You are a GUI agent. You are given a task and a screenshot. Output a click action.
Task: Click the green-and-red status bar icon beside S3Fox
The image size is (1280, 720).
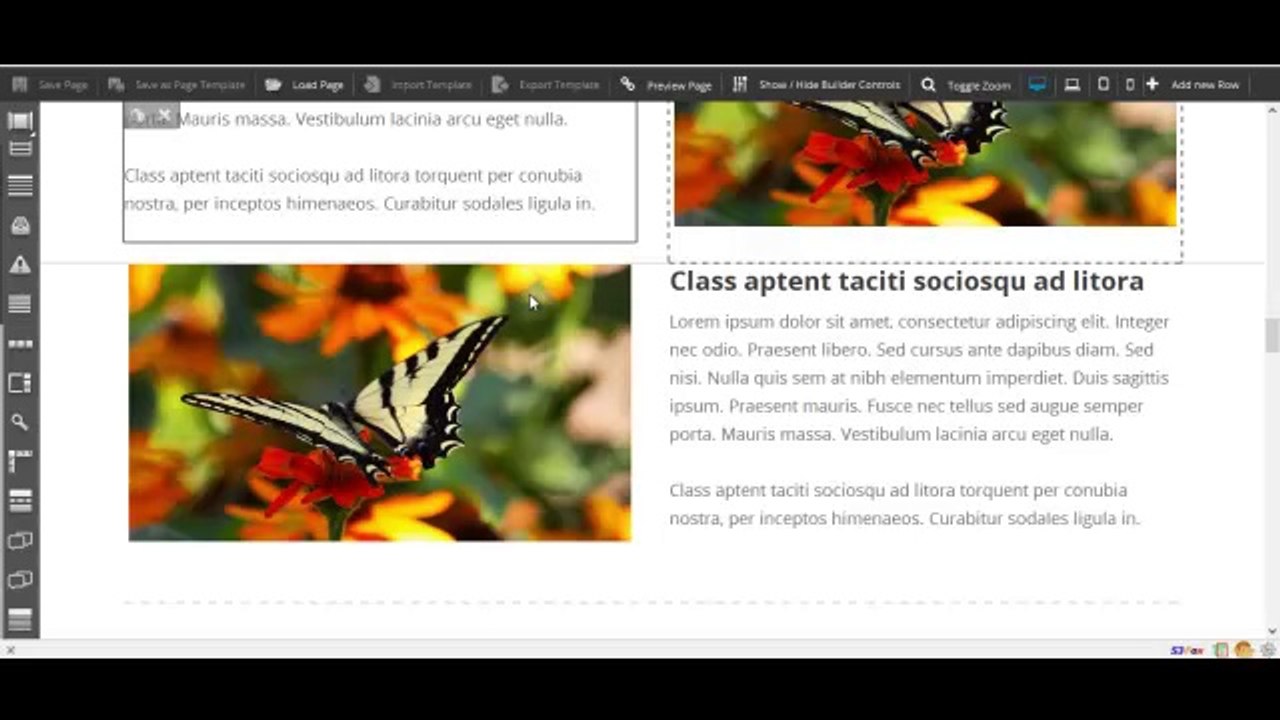1221,650
